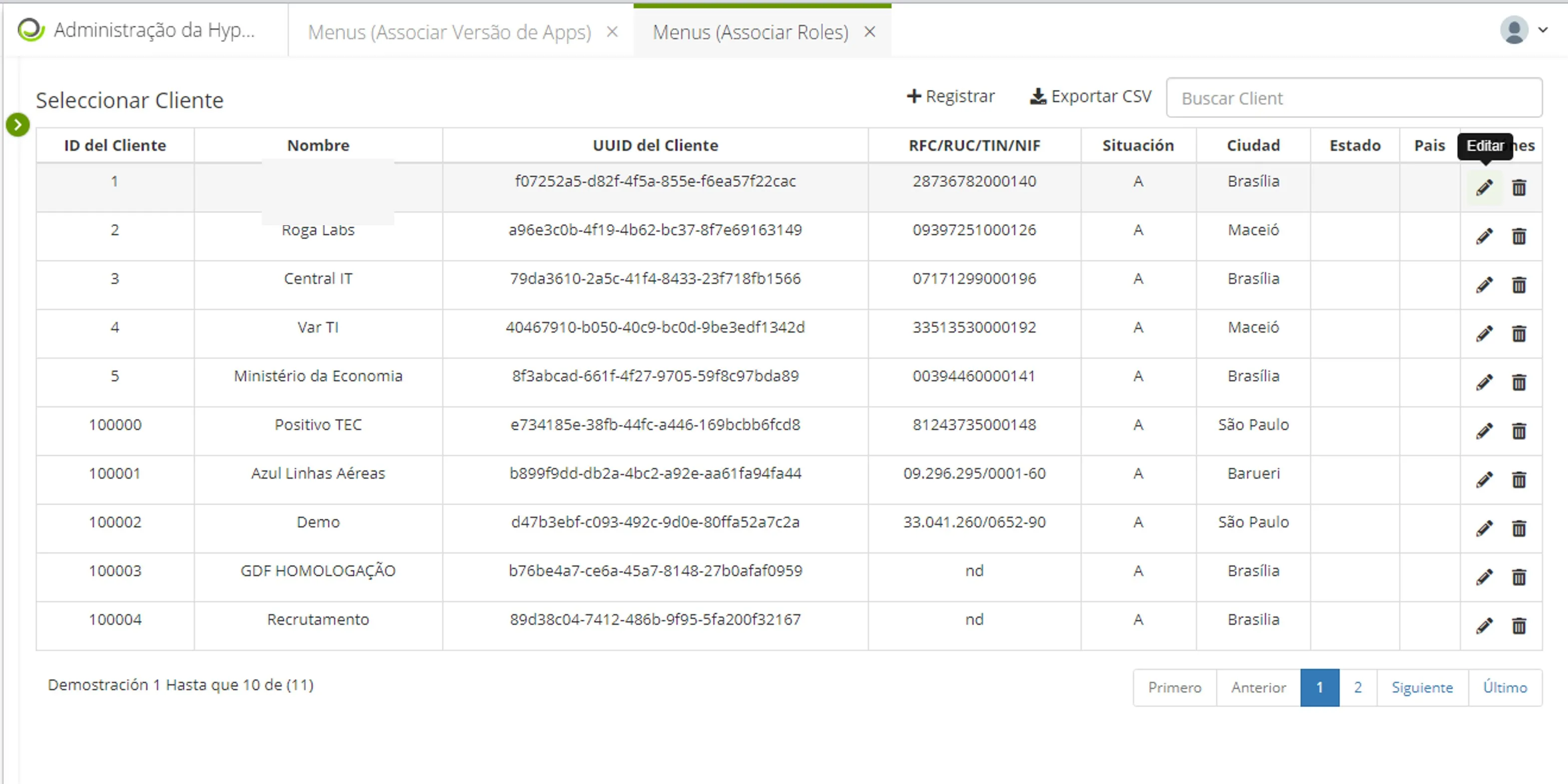This screenshot has width=1568, height=784.
Task: Delete the Recrutamento client
Action: point(1519,625)
